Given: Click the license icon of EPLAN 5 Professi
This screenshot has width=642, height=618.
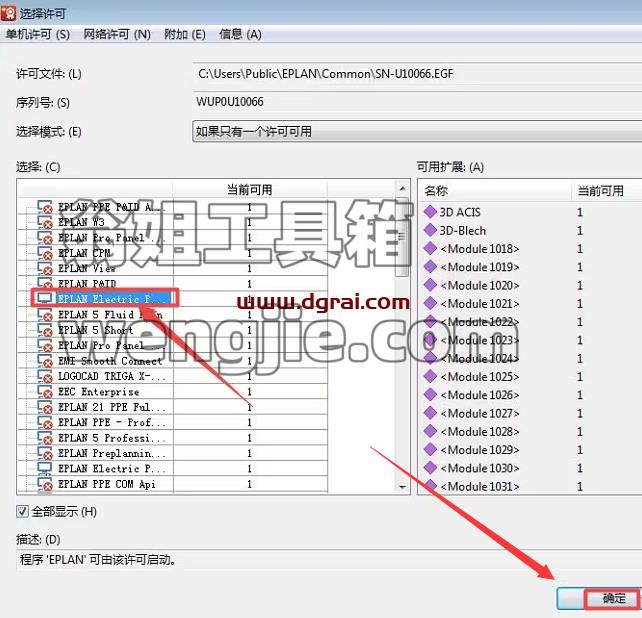Looking at the screenshot, I should click(x=45, y=438).
